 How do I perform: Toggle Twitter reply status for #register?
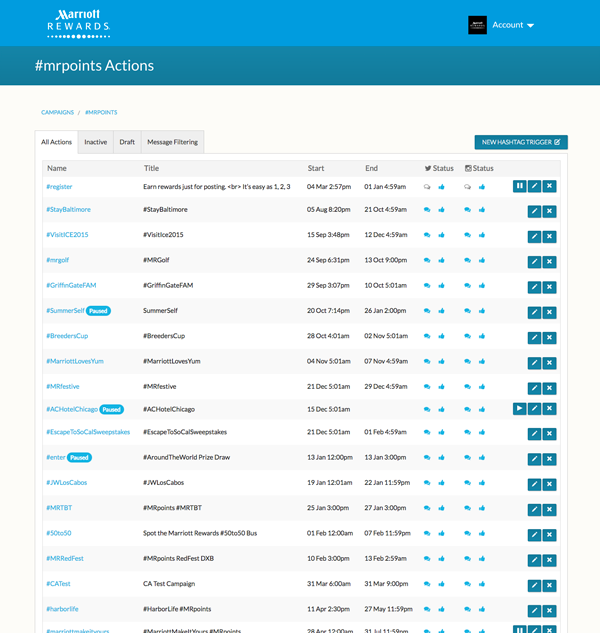click(x=427, y=187)
